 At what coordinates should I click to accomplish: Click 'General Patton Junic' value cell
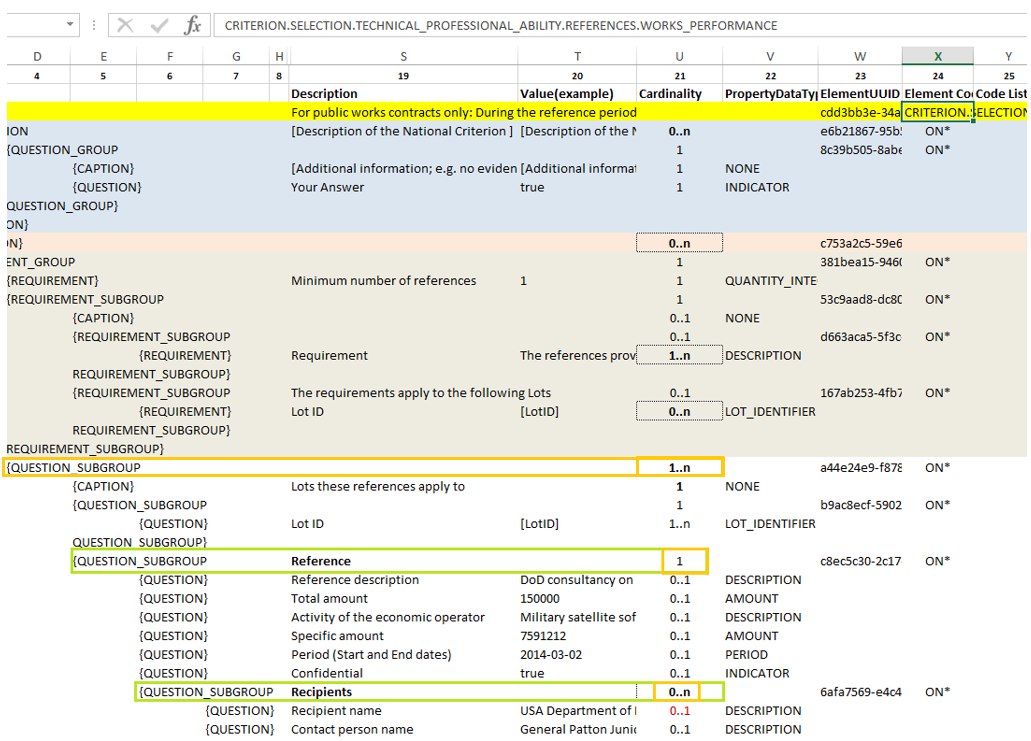point(577,729)
